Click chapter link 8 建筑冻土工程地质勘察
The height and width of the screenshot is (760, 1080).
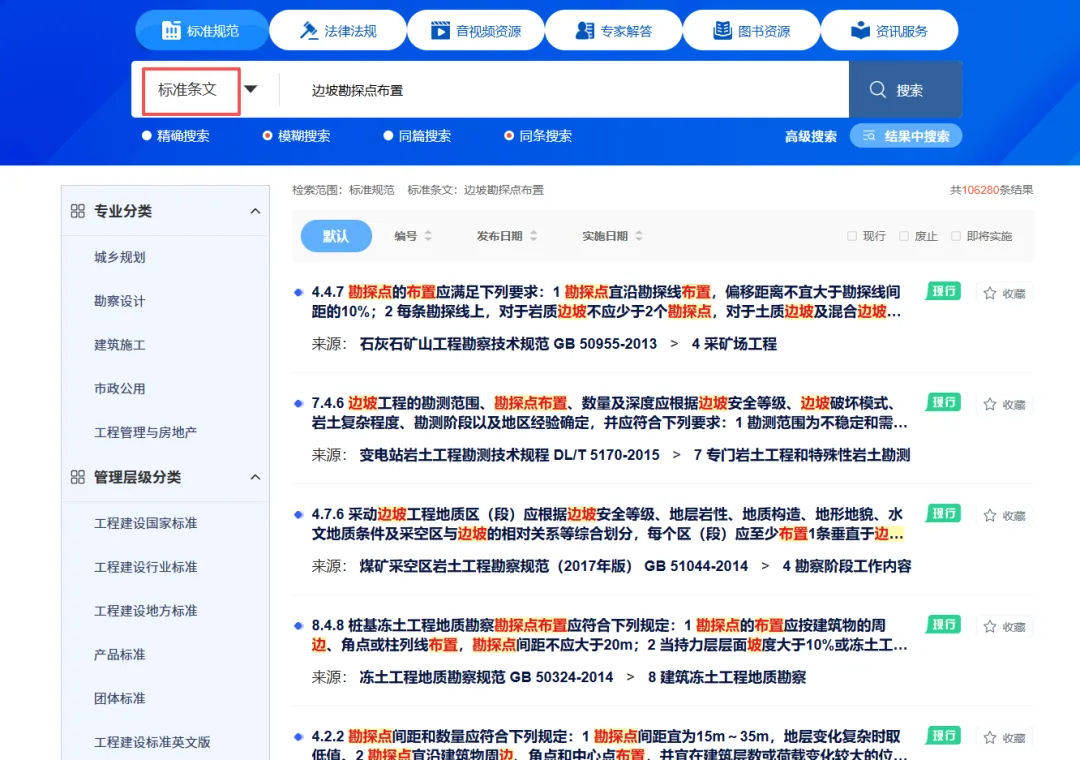[727, 677]
